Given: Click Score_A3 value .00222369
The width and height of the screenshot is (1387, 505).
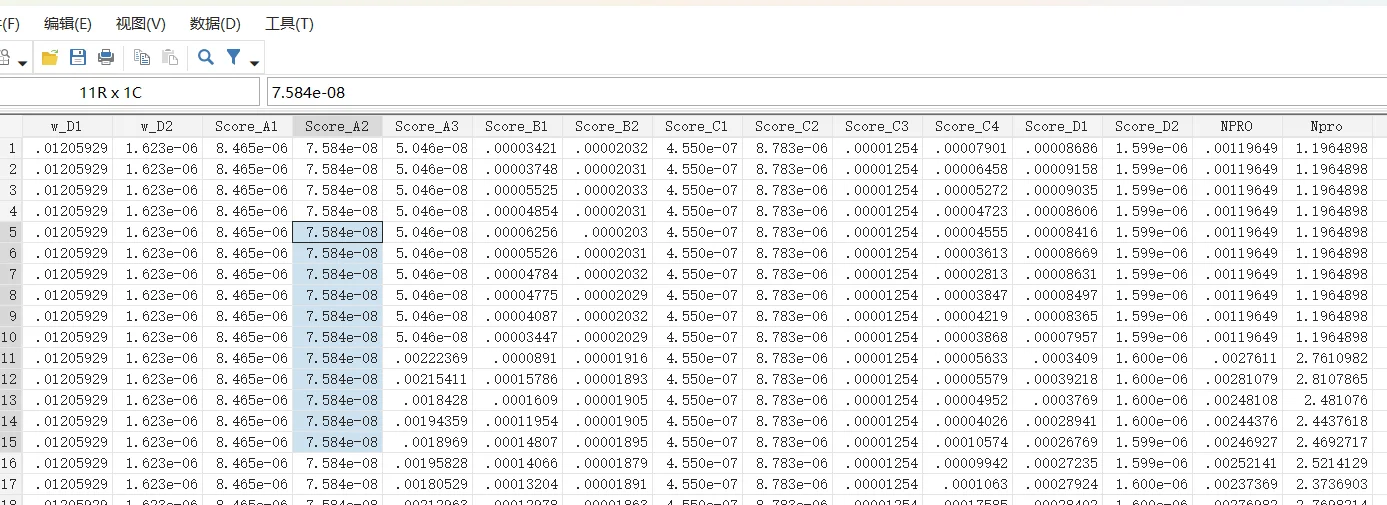Looking at the screenshot, I should [427, 358].
